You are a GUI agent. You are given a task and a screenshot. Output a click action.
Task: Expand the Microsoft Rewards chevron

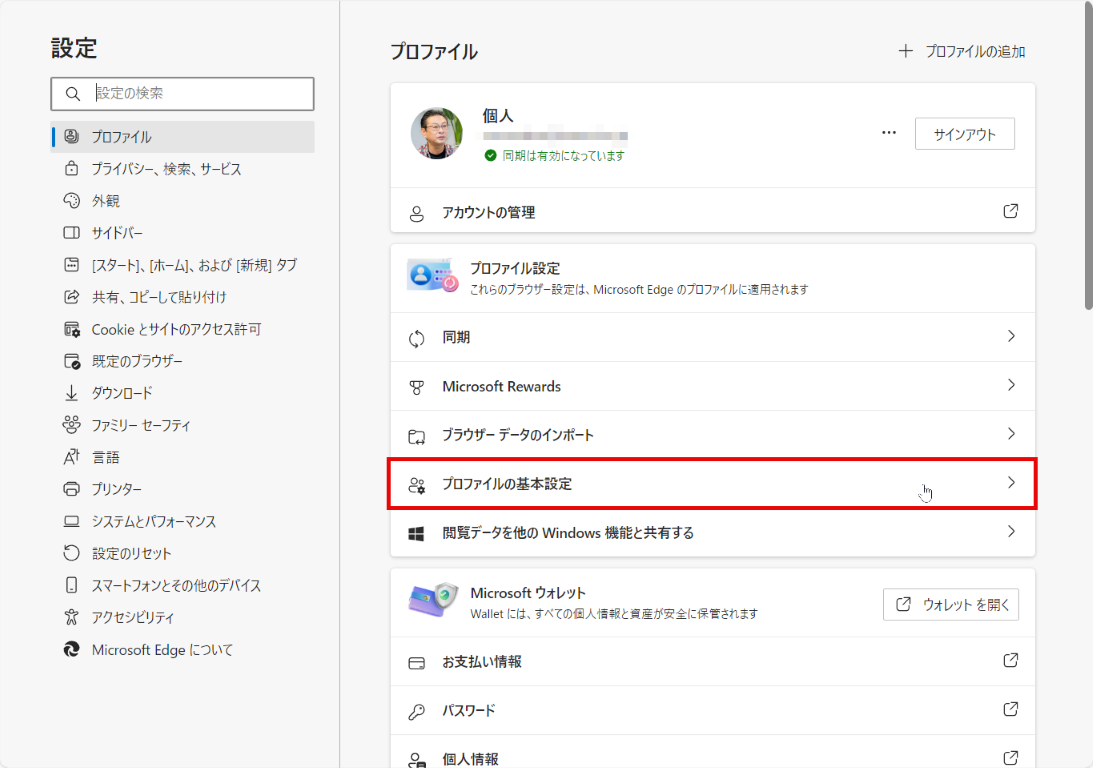pyautogui.click(x=1011, y=385)
